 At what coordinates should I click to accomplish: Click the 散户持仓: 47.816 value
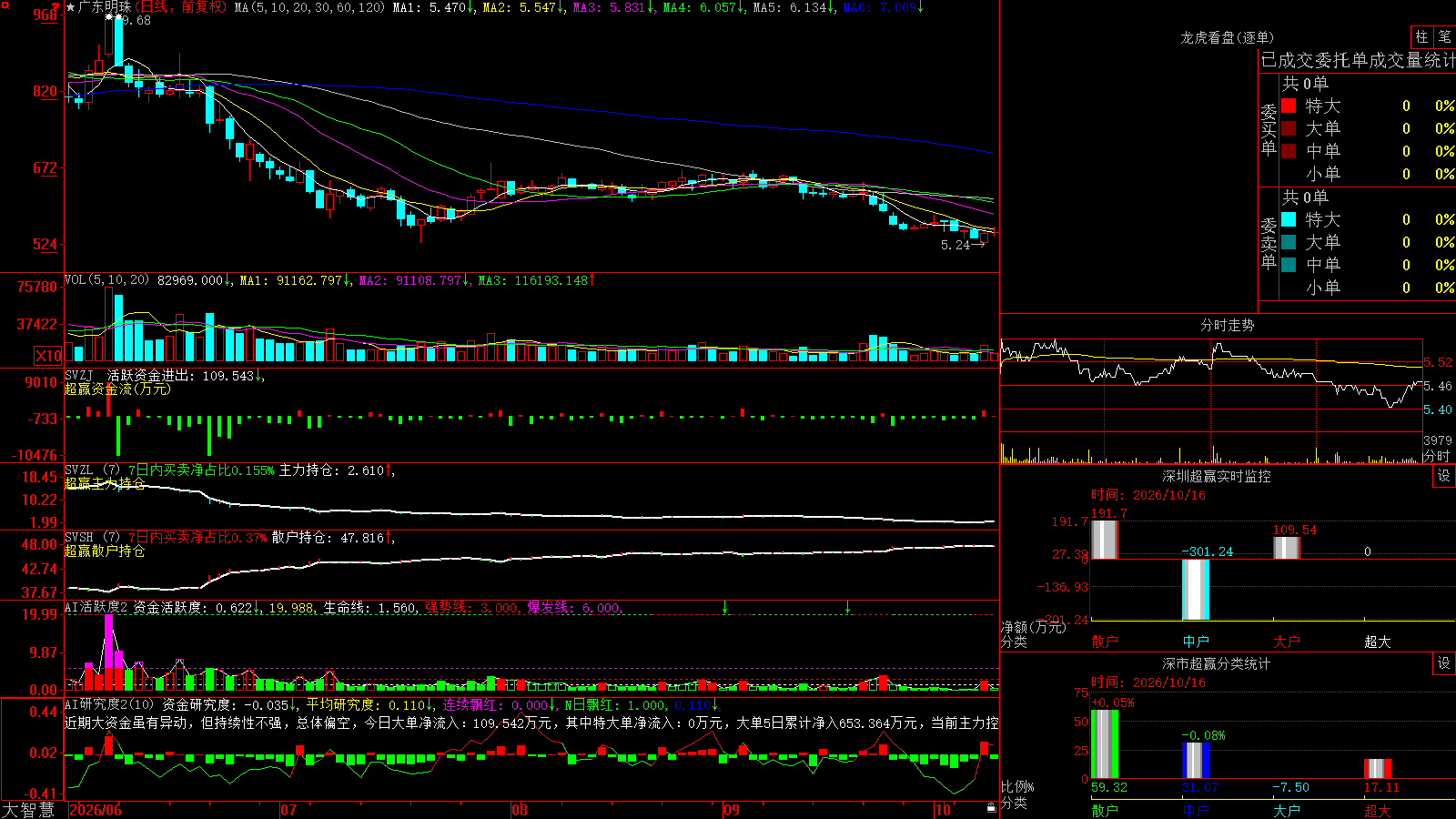coord(328,538)
